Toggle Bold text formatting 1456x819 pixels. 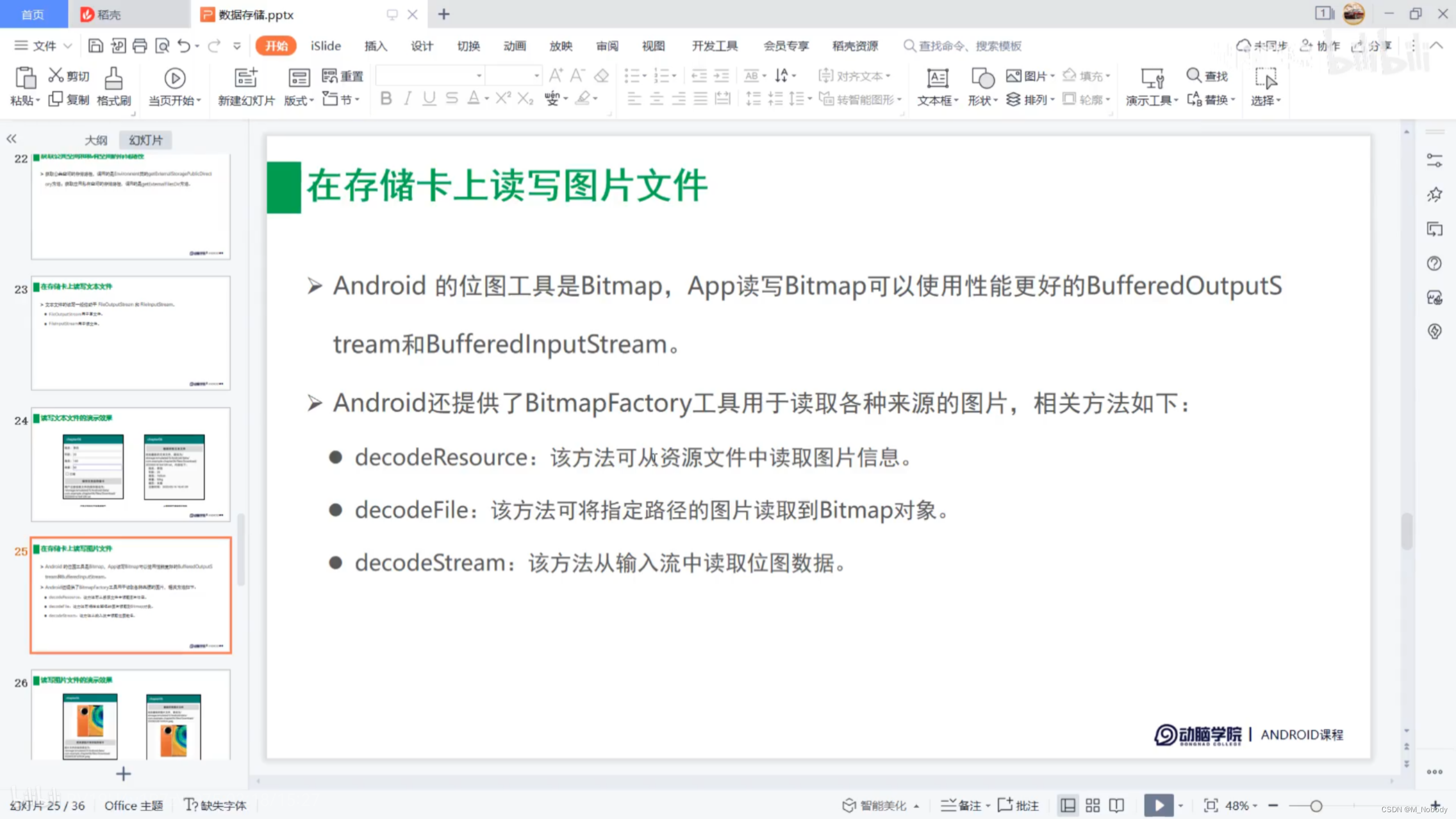pyautogui.click(x=386, y=99)
